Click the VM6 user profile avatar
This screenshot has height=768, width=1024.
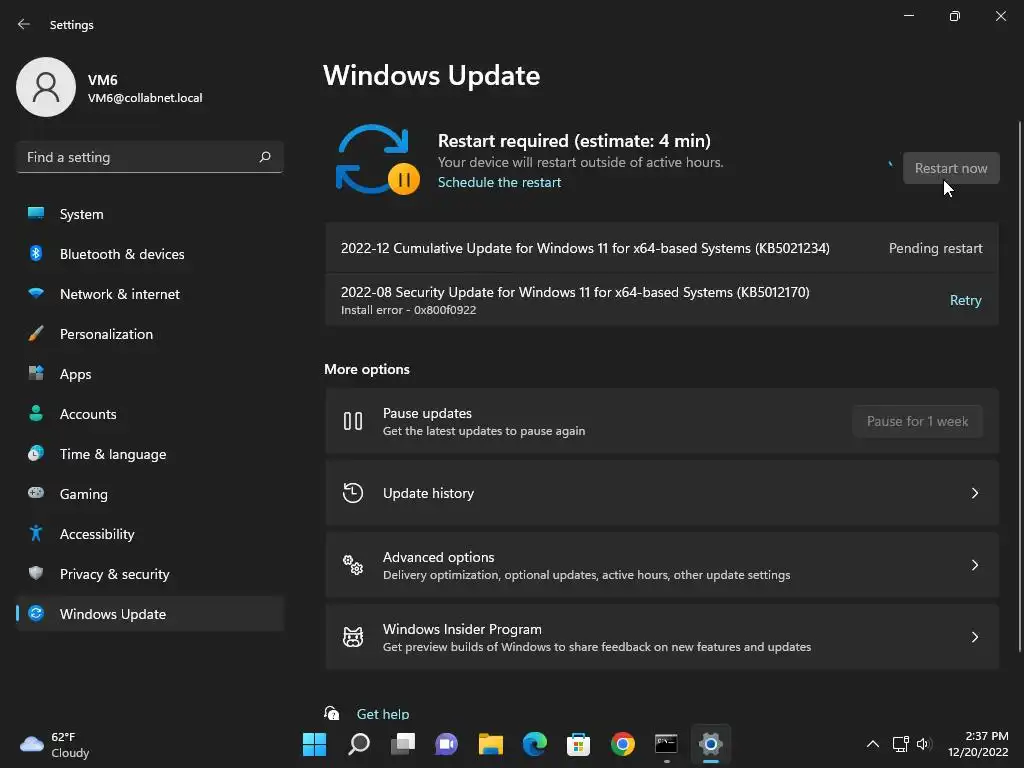pos(46,87)
